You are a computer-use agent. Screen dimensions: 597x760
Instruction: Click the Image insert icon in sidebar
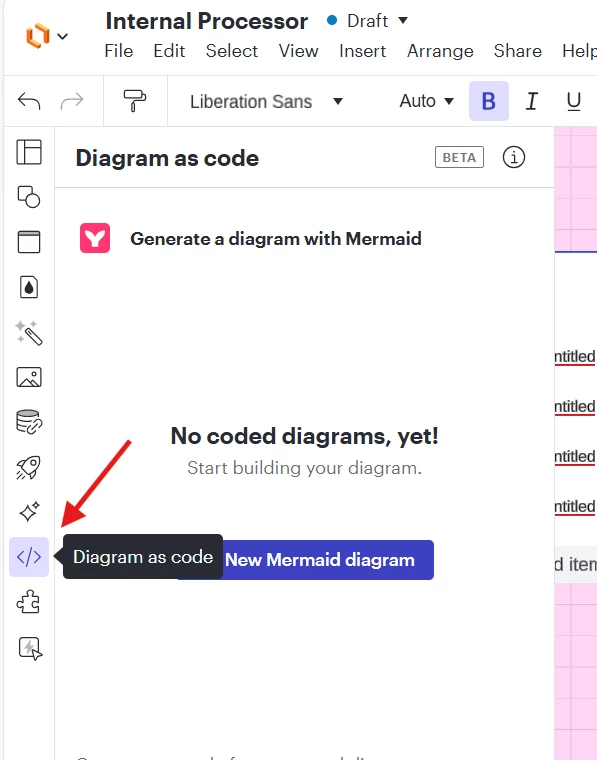pos(29,377)
